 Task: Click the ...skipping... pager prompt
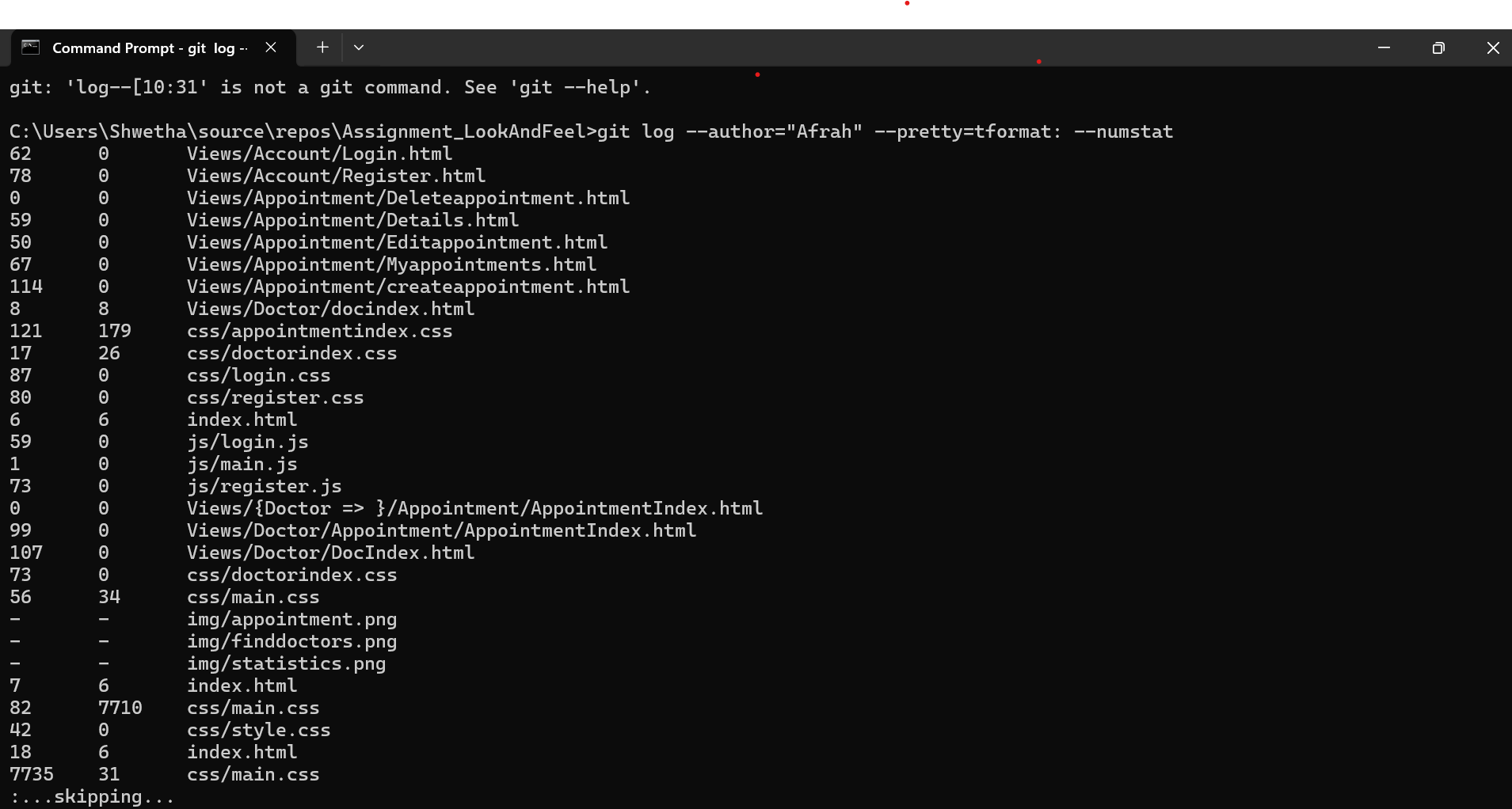[92, 796]
